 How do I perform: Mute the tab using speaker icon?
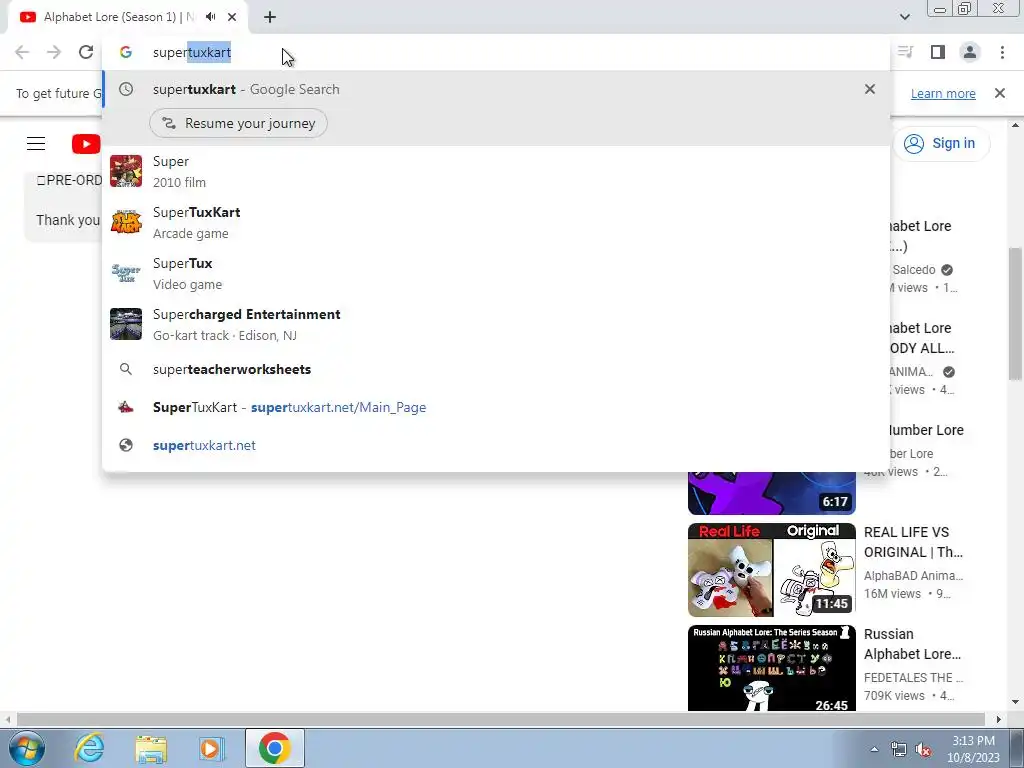click(210, 17)
